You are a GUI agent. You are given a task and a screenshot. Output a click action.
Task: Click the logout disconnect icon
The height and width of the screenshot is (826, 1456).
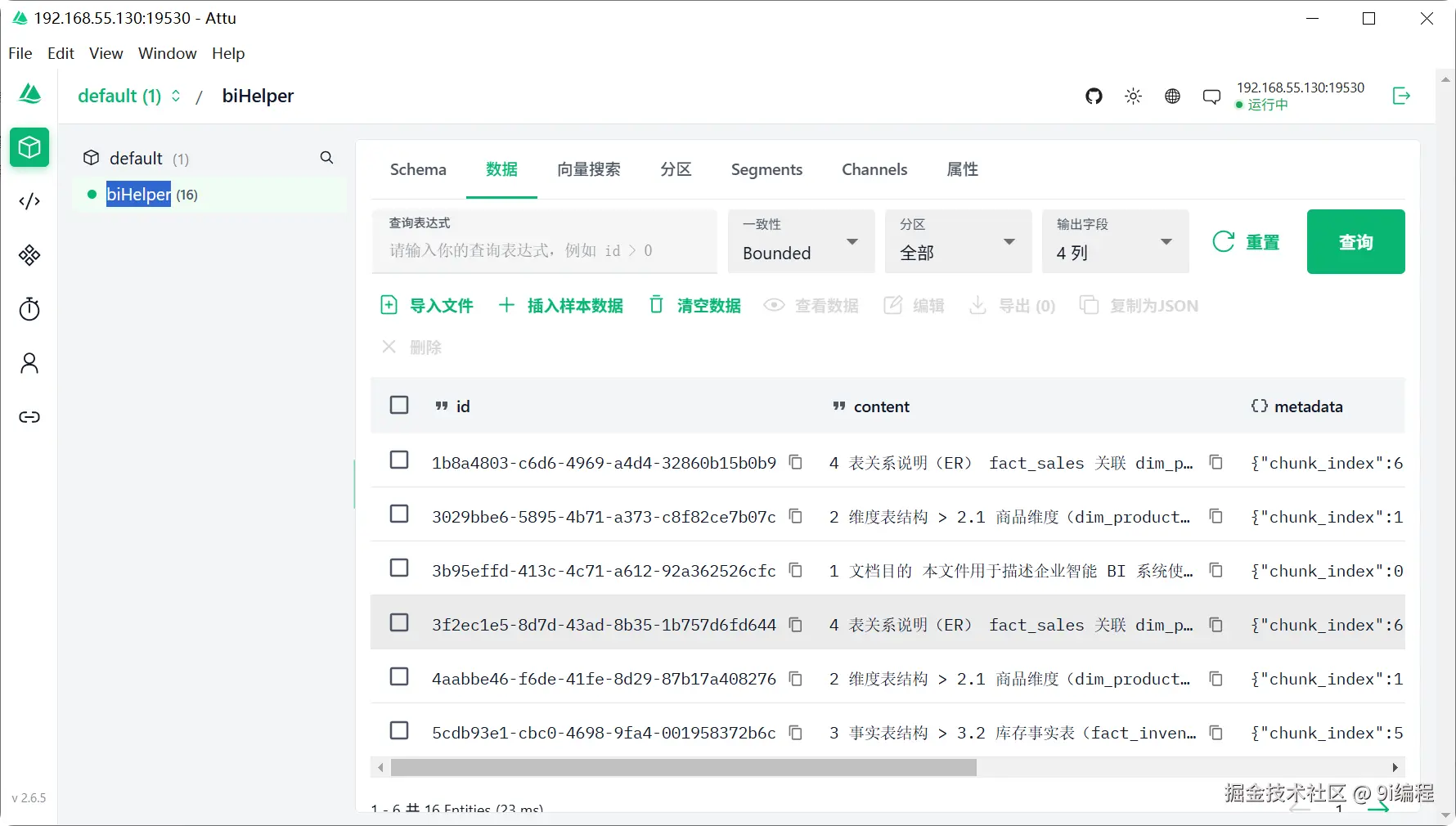coord(1401,96)
